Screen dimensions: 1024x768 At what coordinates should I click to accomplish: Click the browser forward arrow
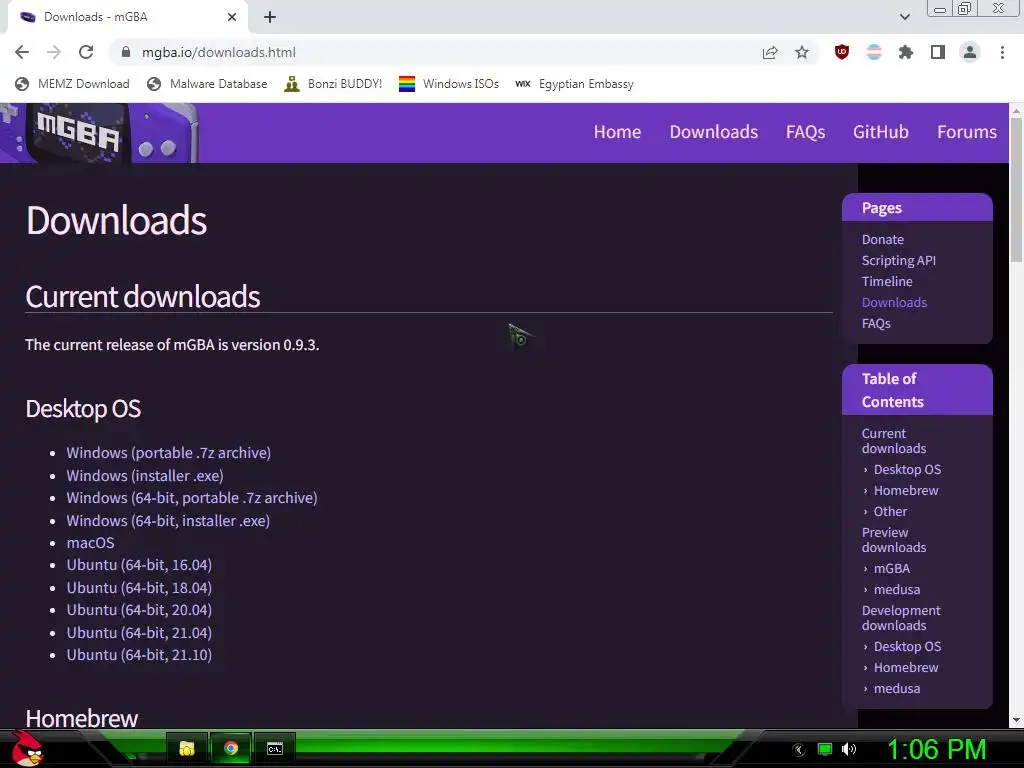[x=54, y=52]
